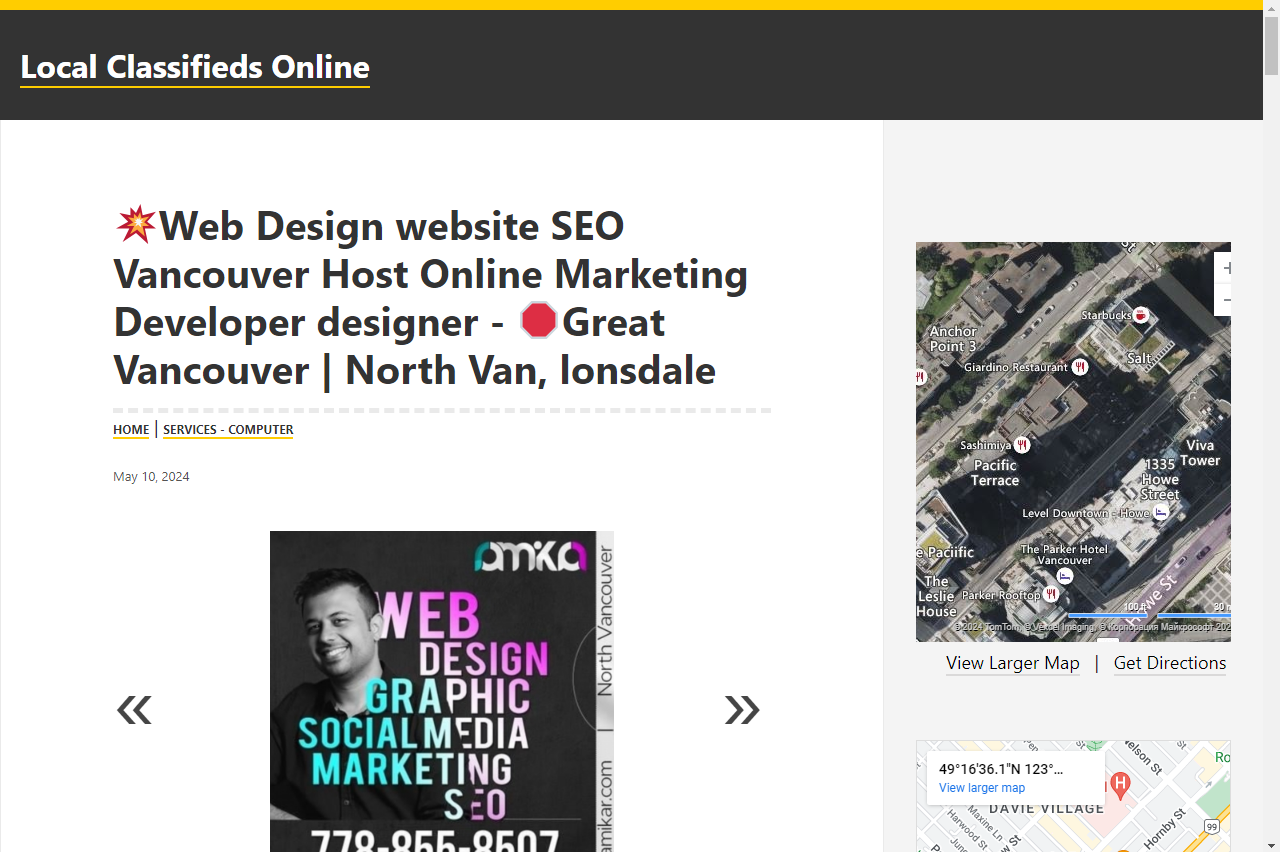Click the vertical scrollbar thumb
Viewport: 1280px width, 852px height.
1271,45
